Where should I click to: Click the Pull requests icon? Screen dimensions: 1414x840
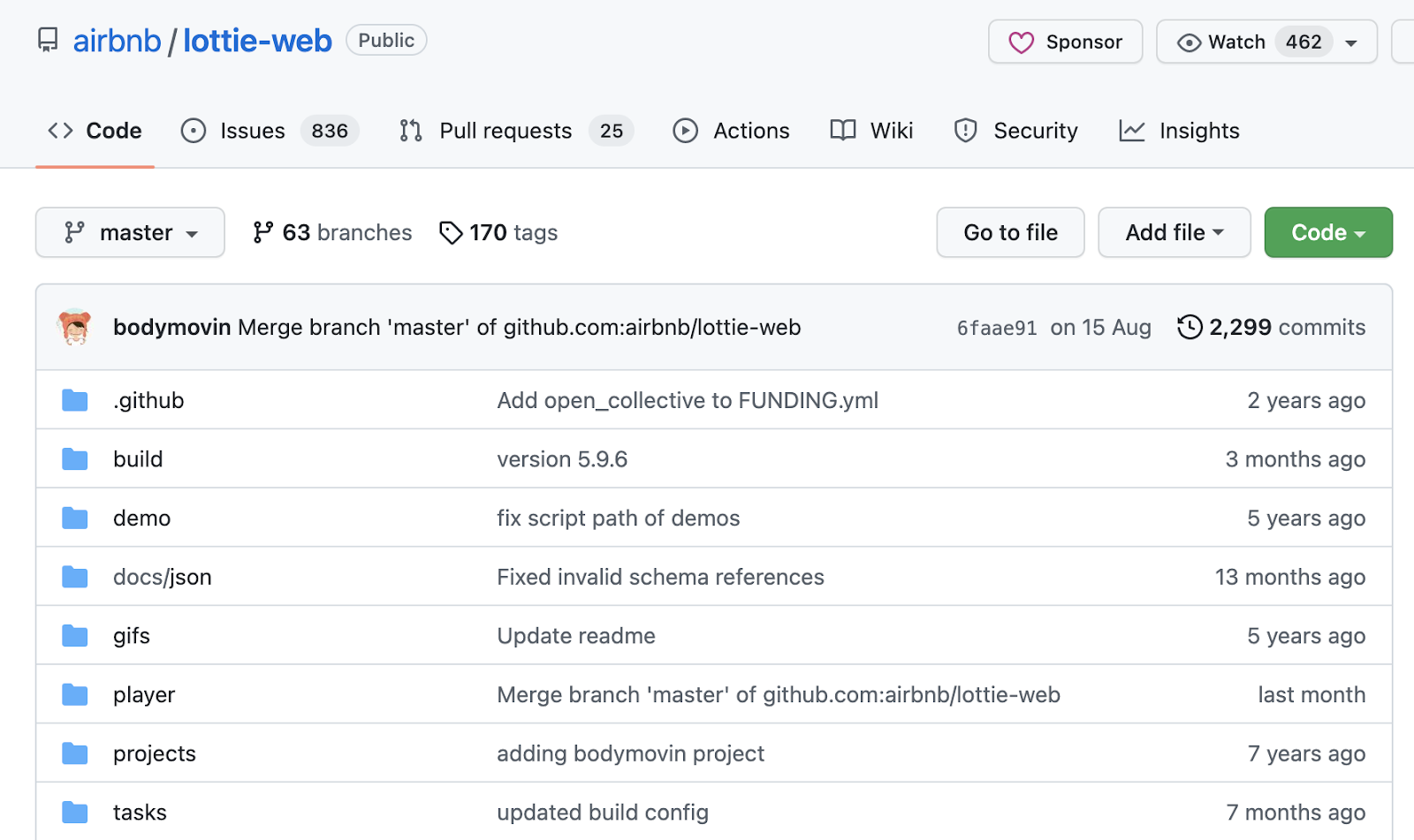coord(411,131)
